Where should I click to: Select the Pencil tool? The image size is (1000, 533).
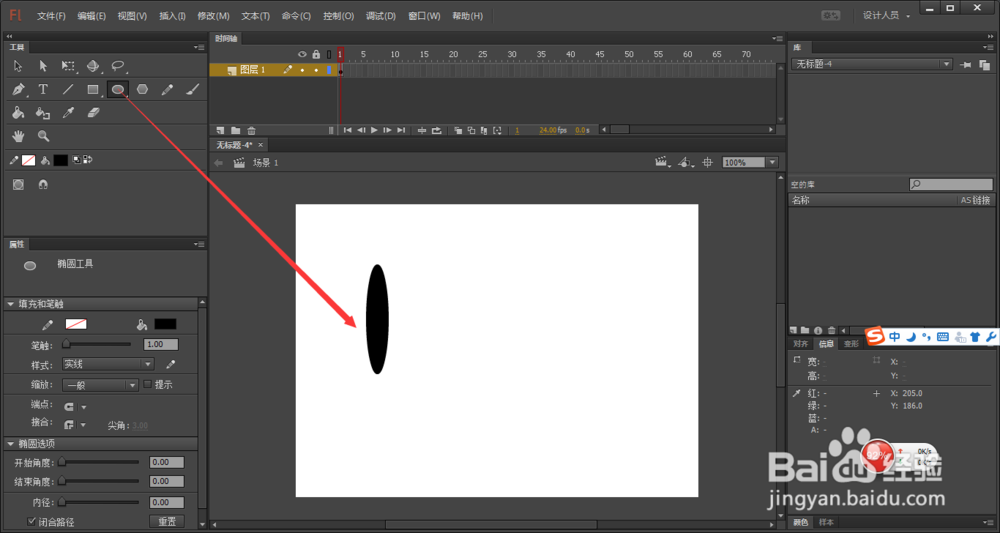click(167, 90)
